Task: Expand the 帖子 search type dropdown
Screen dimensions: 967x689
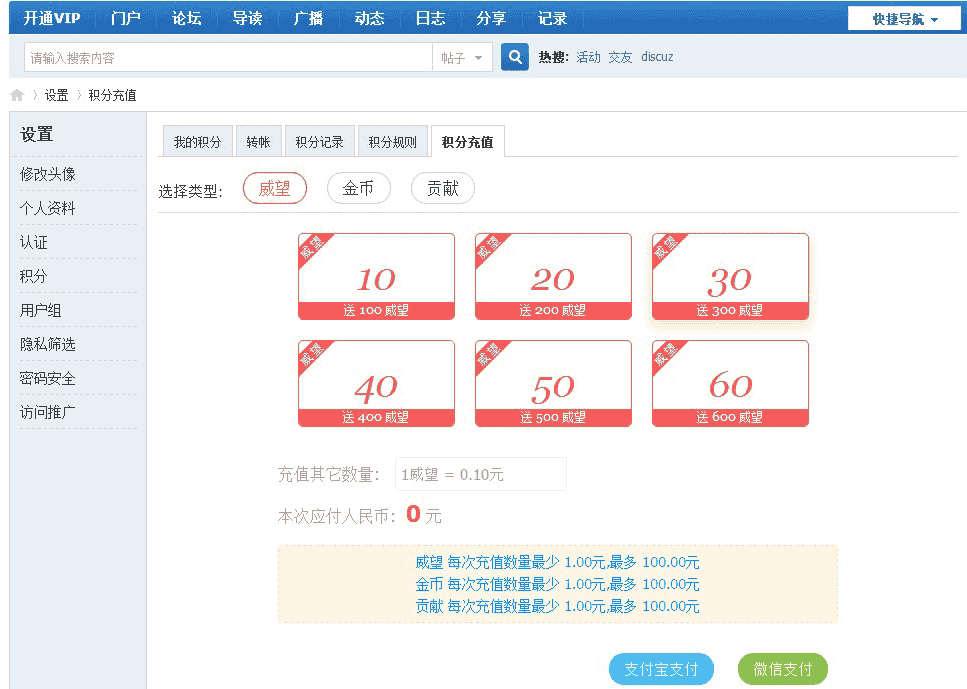Action: (462, 58)
